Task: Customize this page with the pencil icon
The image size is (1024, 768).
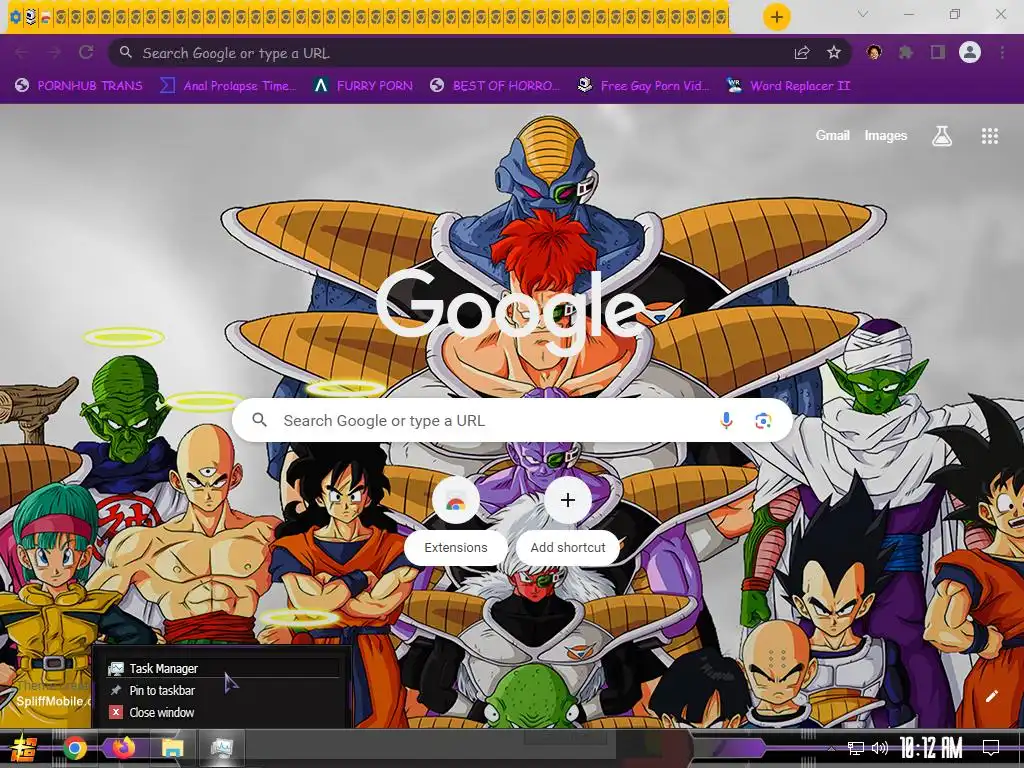Action: (991, 696)
